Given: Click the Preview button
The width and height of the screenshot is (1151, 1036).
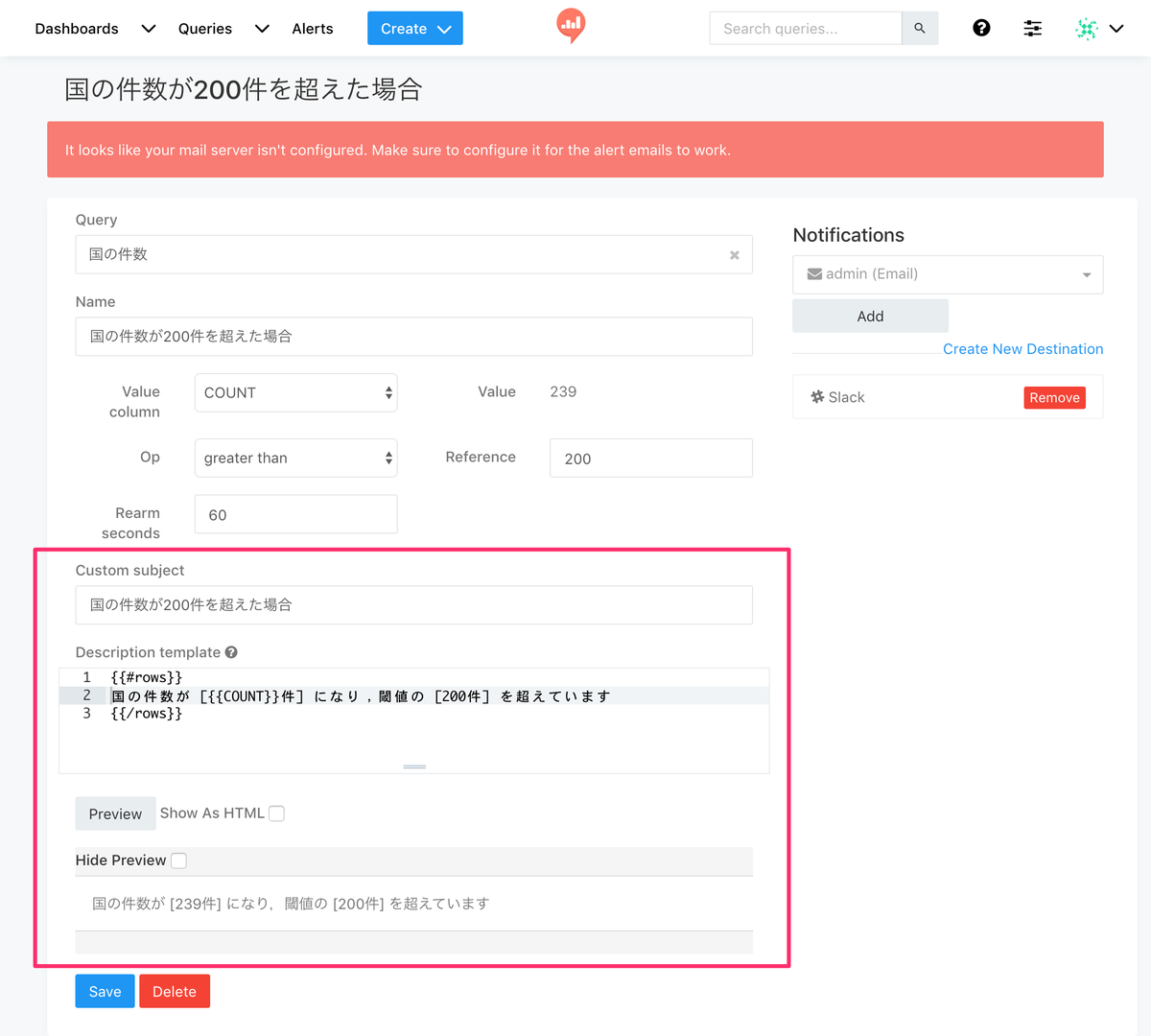Looking at the screenshot, I should pos(115,813).
